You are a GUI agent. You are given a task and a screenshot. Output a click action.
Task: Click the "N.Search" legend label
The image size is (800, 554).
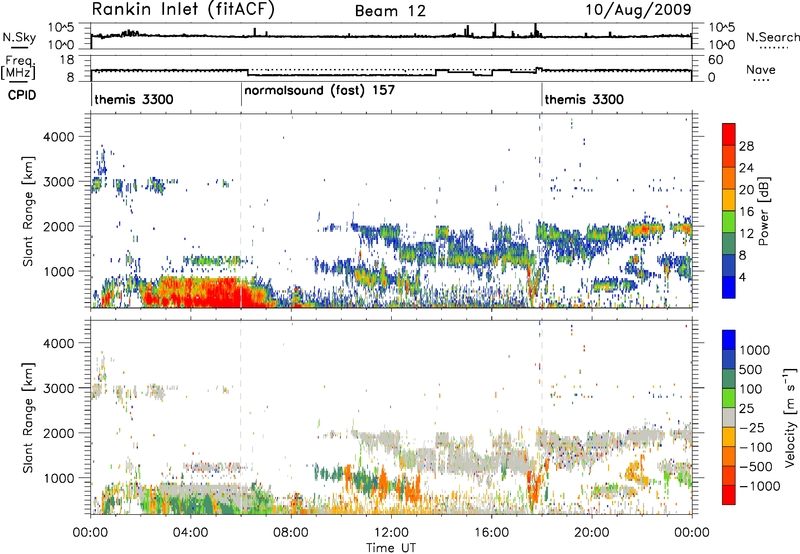[772, 37]
